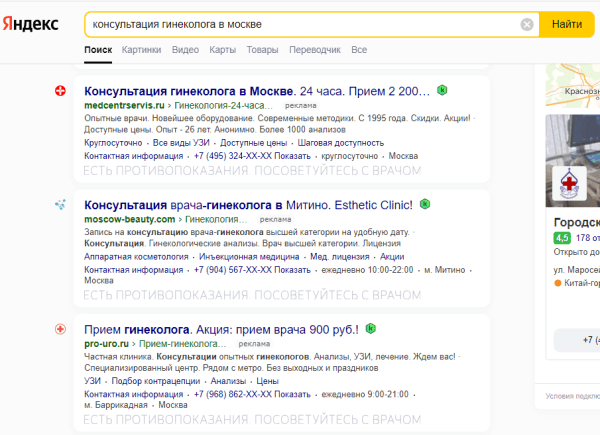Screen dimensions: 600x435
Task: Open the Анализы sitelink
Action: point(228,381)
